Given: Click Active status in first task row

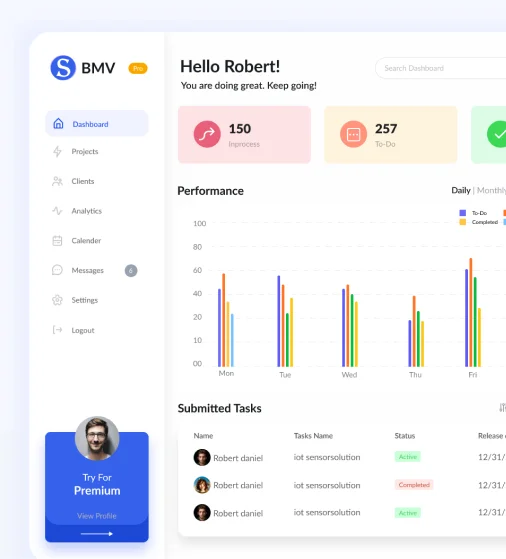Looking at the screenshot, I should pos(408,457).
